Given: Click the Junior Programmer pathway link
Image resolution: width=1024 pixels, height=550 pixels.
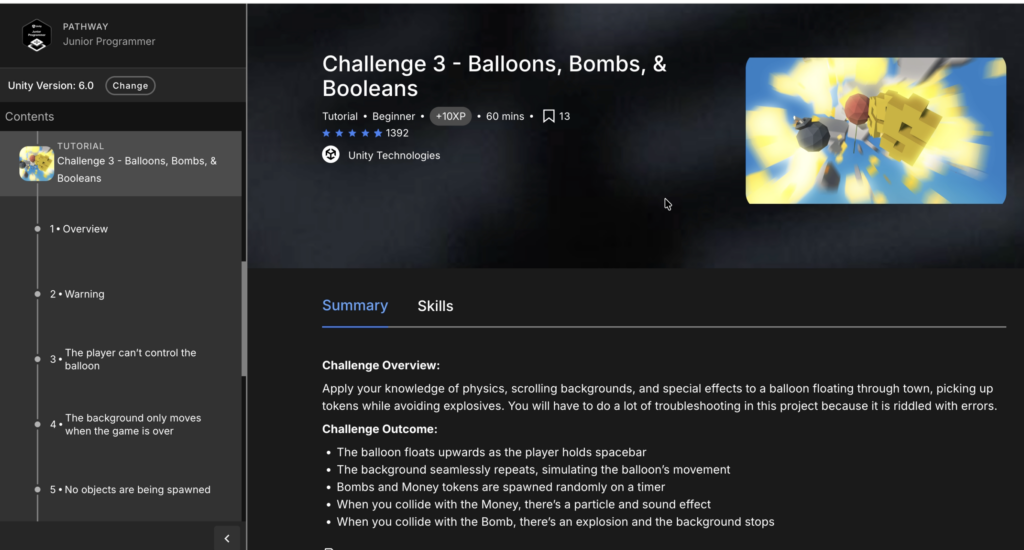Looking at the screenshot, I should pyautogui.click(x=109, y=42).
